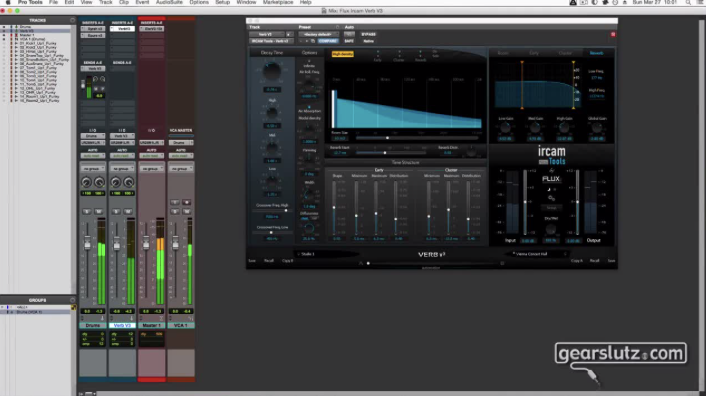Click the Global Gain knob
706x396 pixels.
coord(597,128)
